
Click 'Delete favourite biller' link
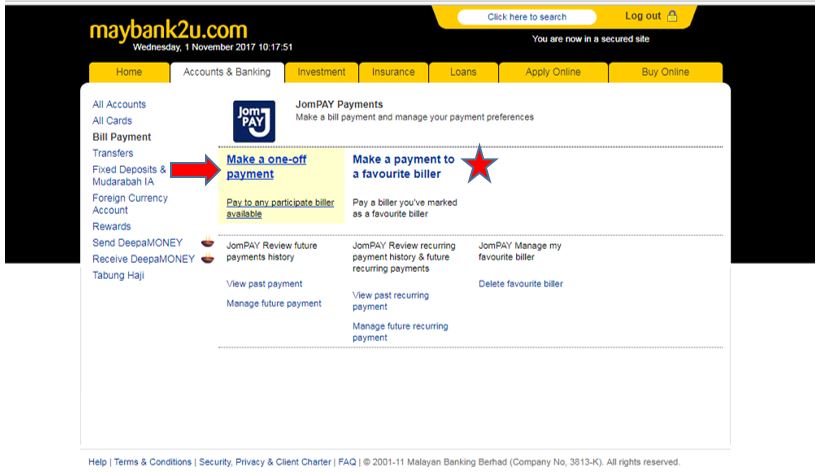(521, 283)
